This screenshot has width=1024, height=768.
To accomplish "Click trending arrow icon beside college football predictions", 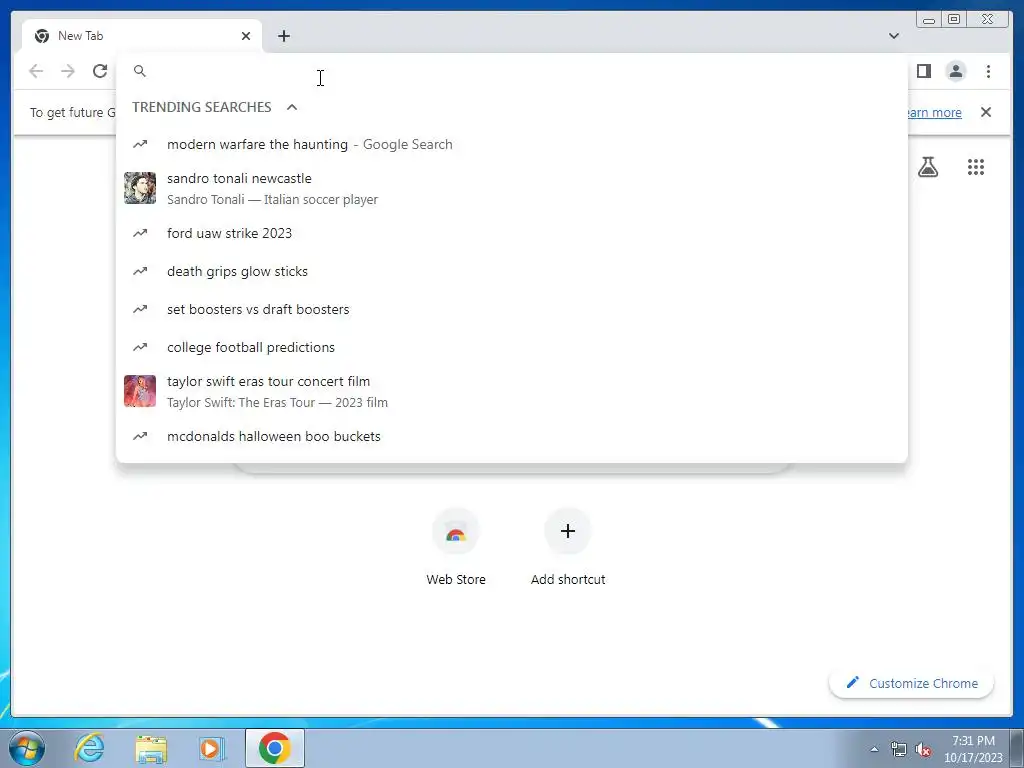I will pyautogui.click(x=140, y=347).
